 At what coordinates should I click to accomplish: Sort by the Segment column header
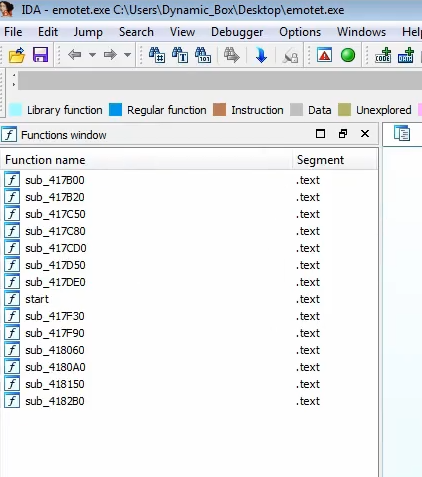(335, 160)
